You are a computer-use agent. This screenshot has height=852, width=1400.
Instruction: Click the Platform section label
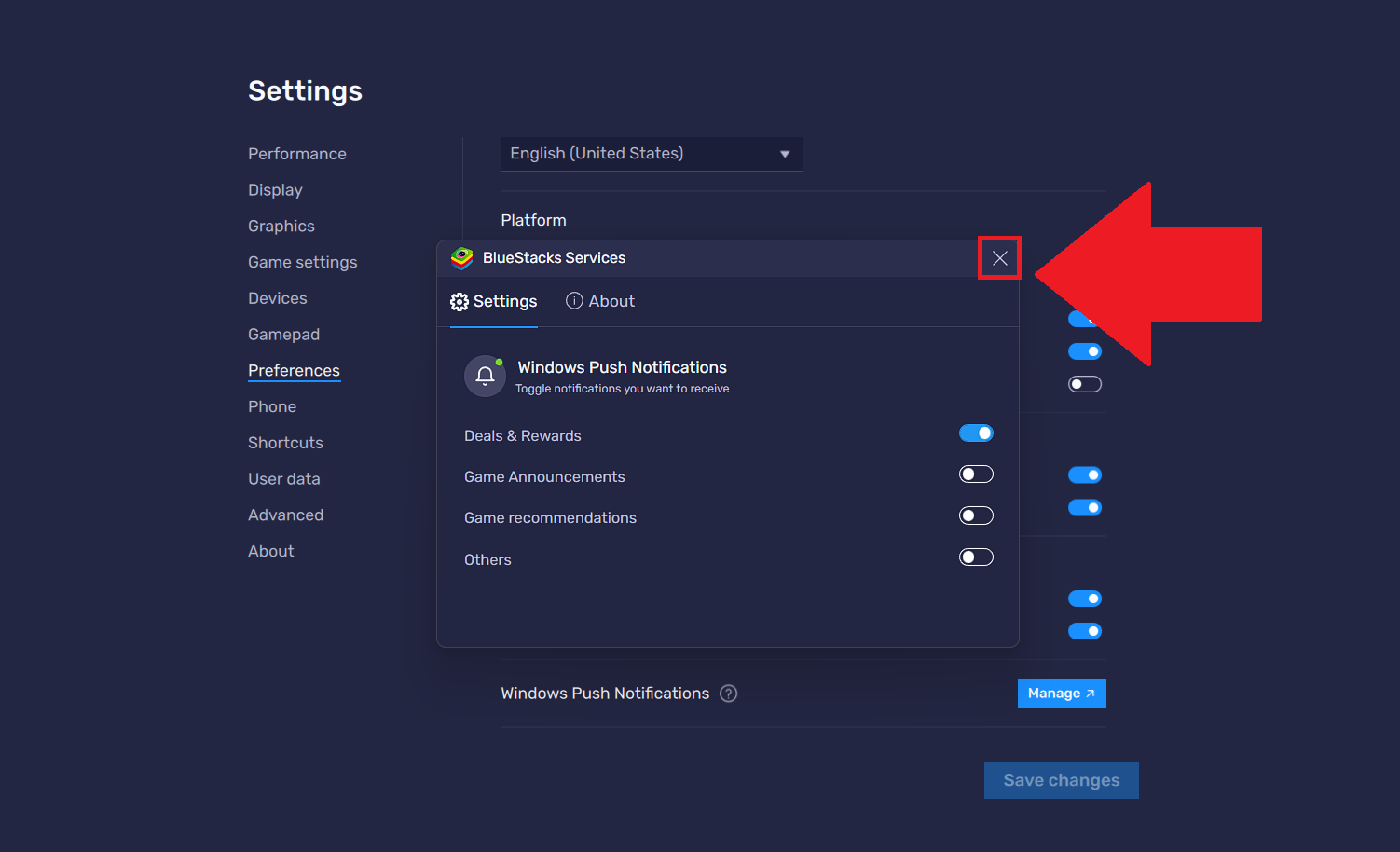point(533,221)
